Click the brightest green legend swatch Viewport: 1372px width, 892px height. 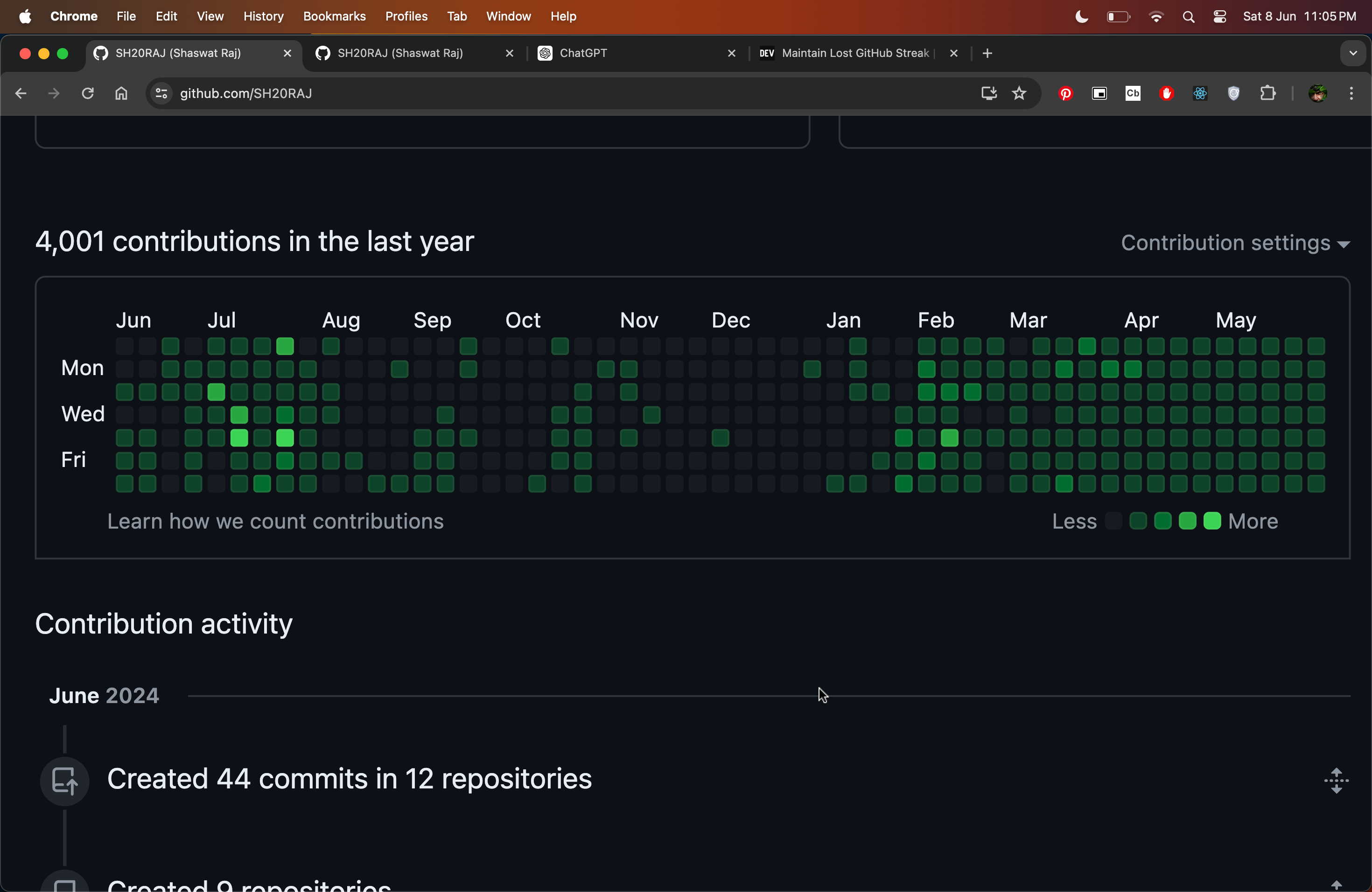click(1212, 522)
